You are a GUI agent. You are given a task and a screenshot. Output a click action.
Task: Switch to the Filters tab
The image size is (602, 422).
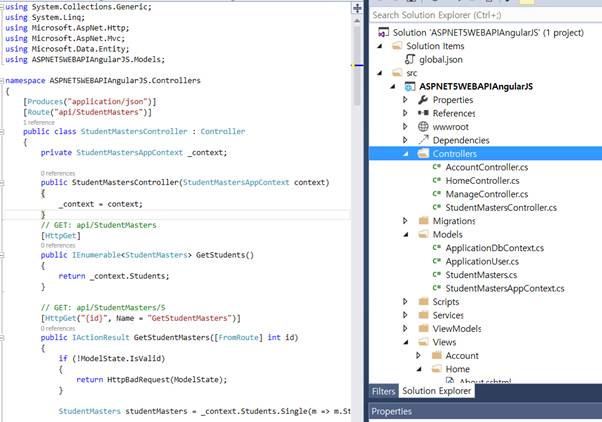pyautogui.click(x=383, y=391)
